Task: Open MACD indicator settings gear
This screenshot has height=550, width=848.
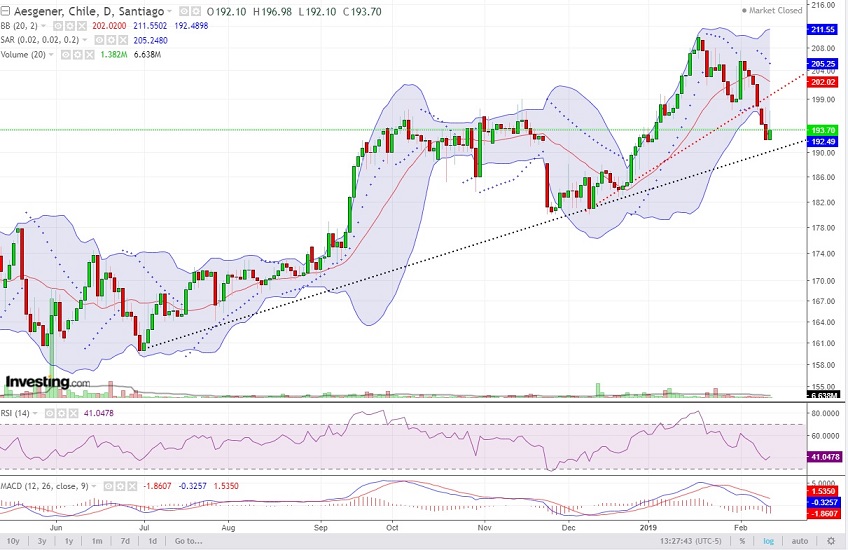Action: 121,486
